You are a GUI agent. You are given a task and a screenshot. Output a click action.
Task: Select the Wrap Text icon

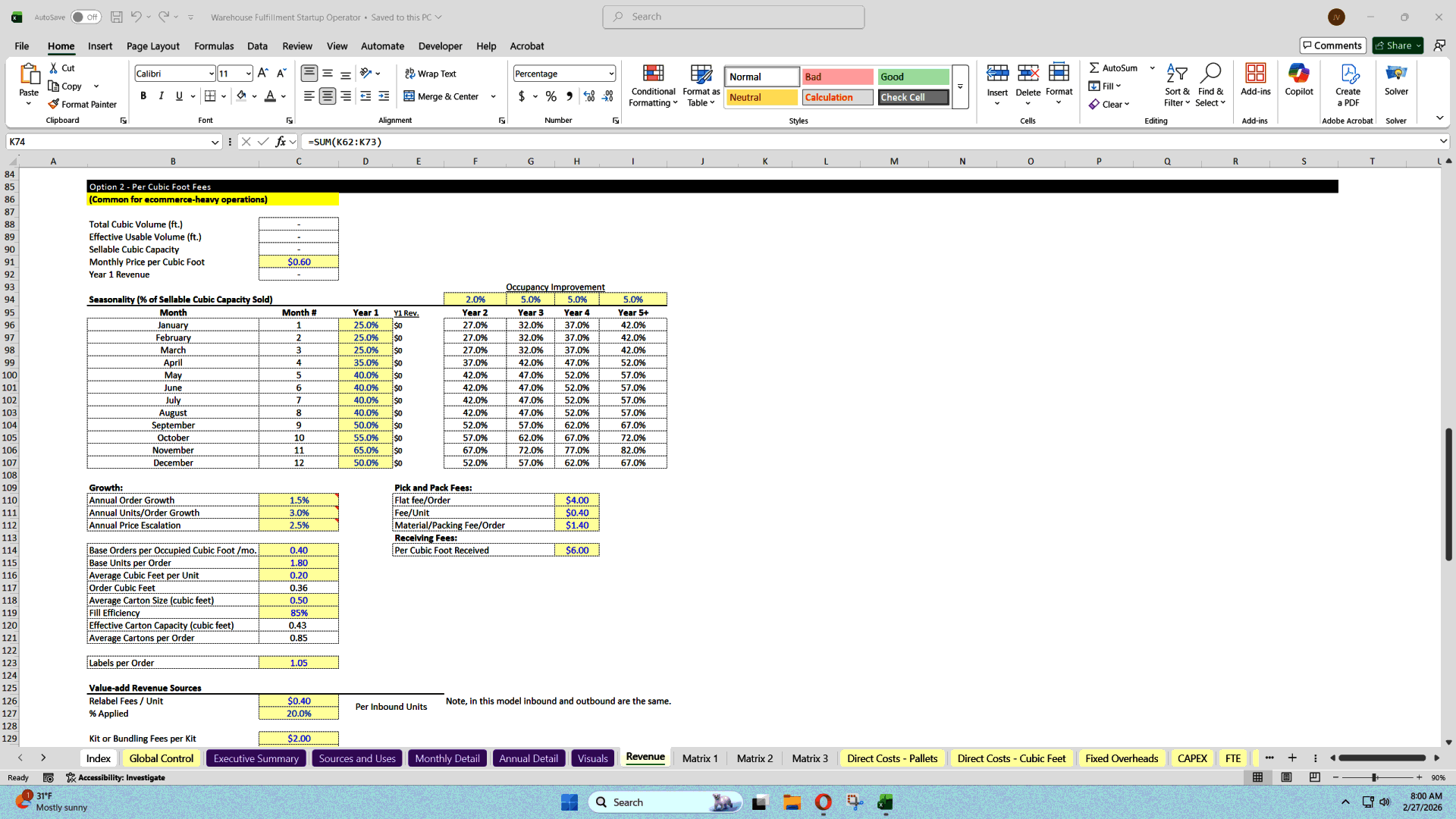[x=408, y=74]
